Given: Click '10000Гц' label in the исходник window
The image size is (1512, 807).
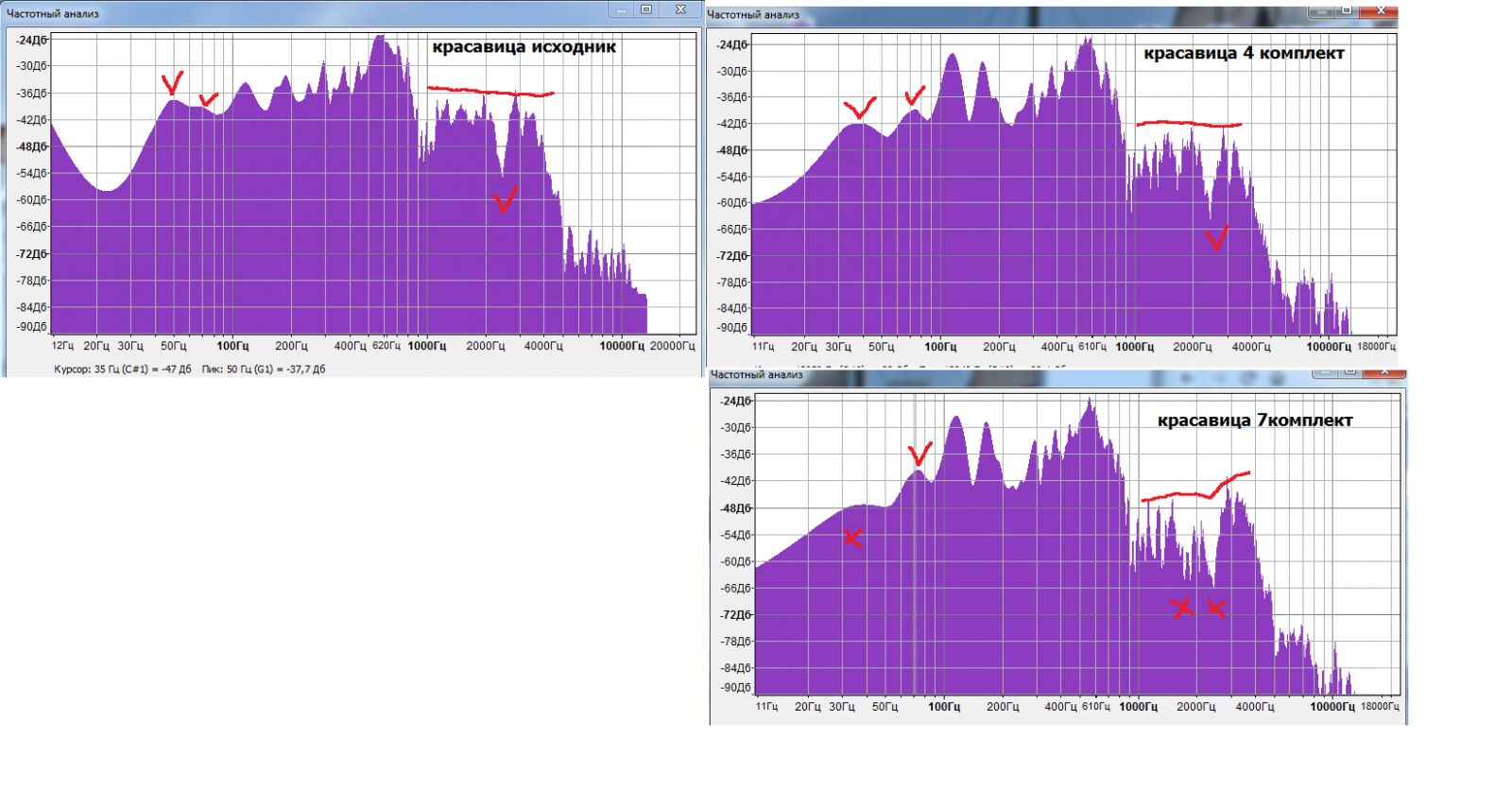Looking at the screenshot, I should click(622, 346).
